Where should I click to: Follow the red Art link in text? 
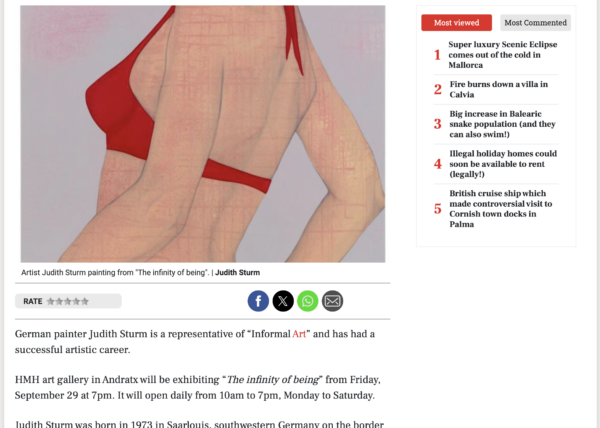point(299,334)
